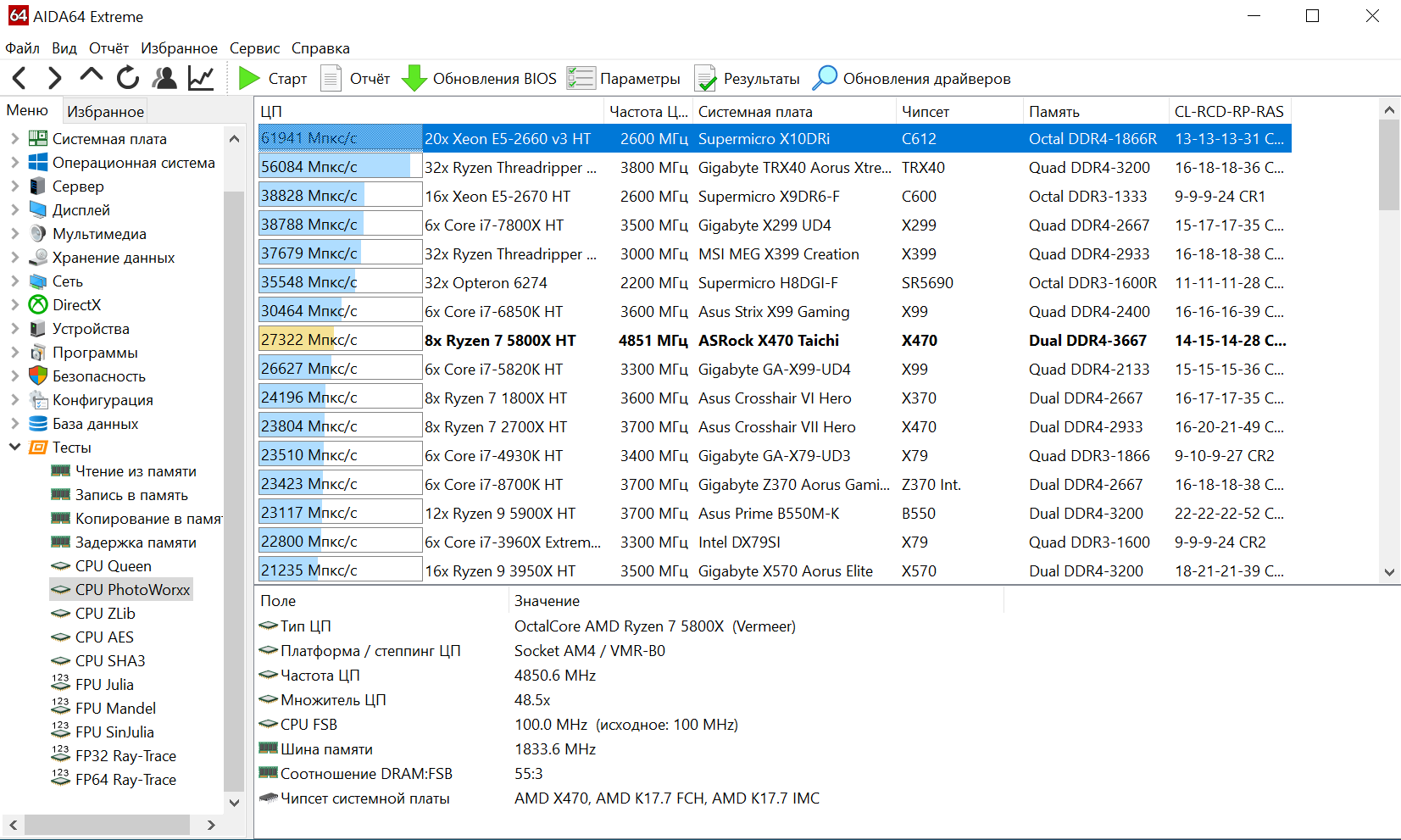Open the graph chart toolbar icon
The height and width of the screenshot is (840, 1401).
pyautogui.click(x=201, y=78)
